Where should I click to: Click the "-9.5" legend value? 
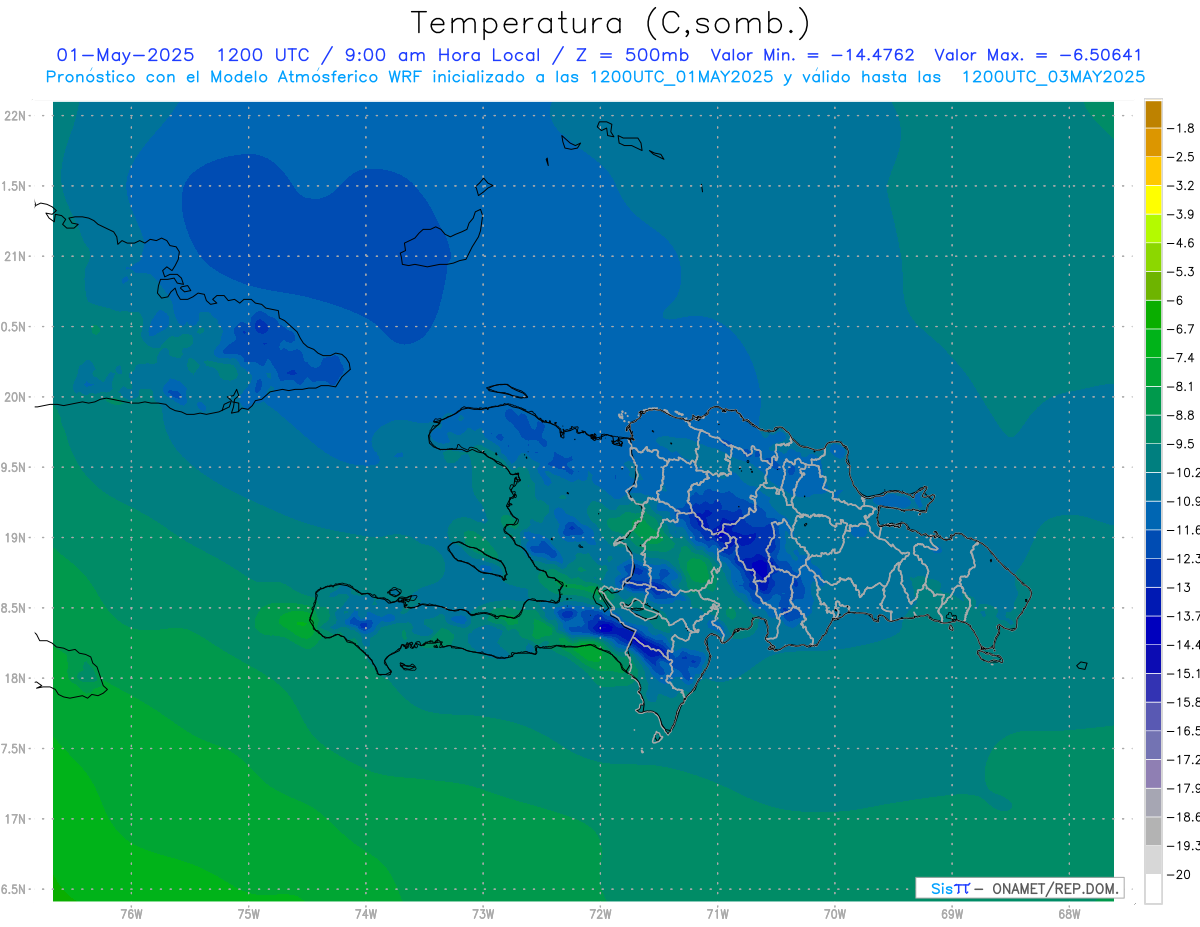[1181, 444]
